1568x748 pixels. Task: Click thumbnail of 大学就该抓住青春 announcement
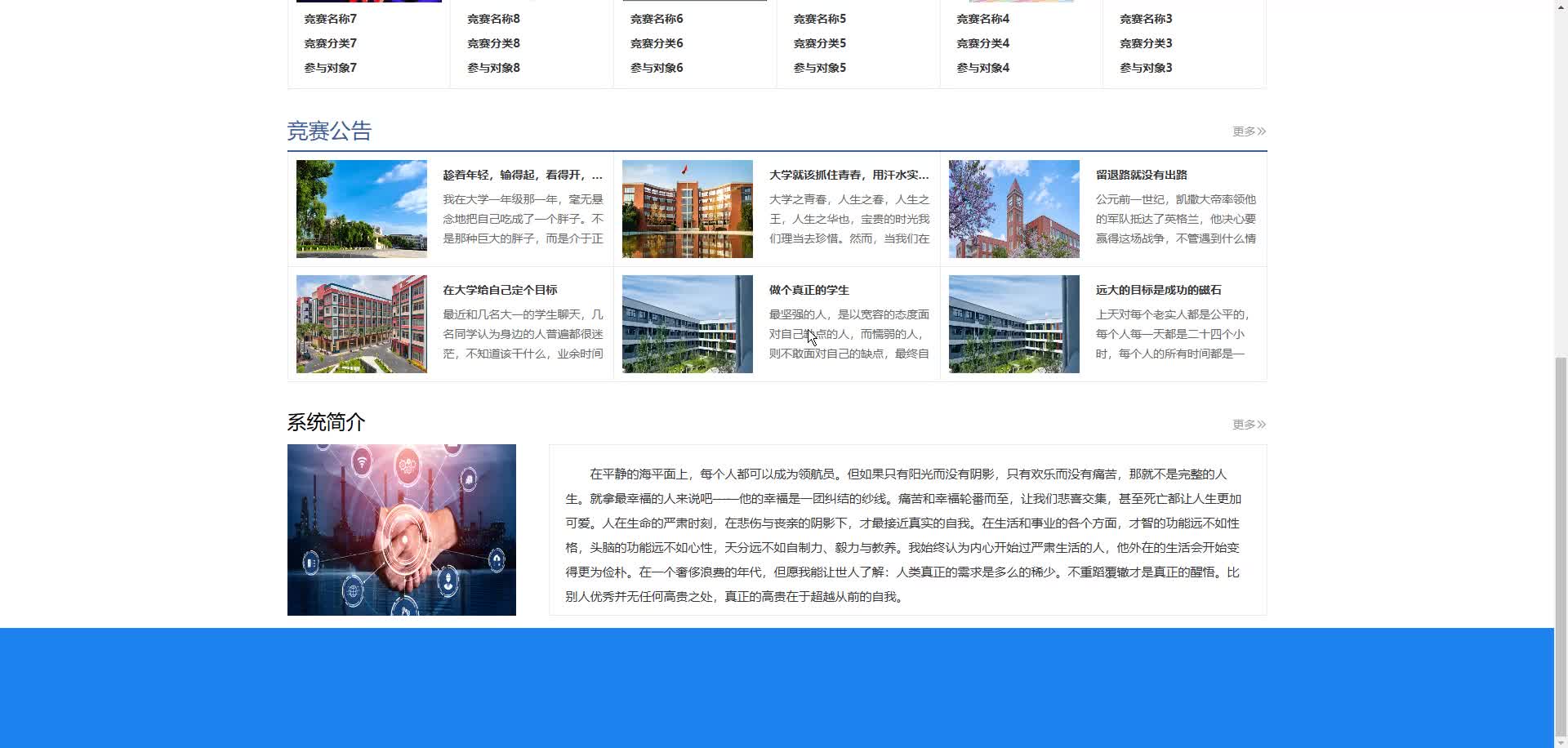(x=688, y=209)
